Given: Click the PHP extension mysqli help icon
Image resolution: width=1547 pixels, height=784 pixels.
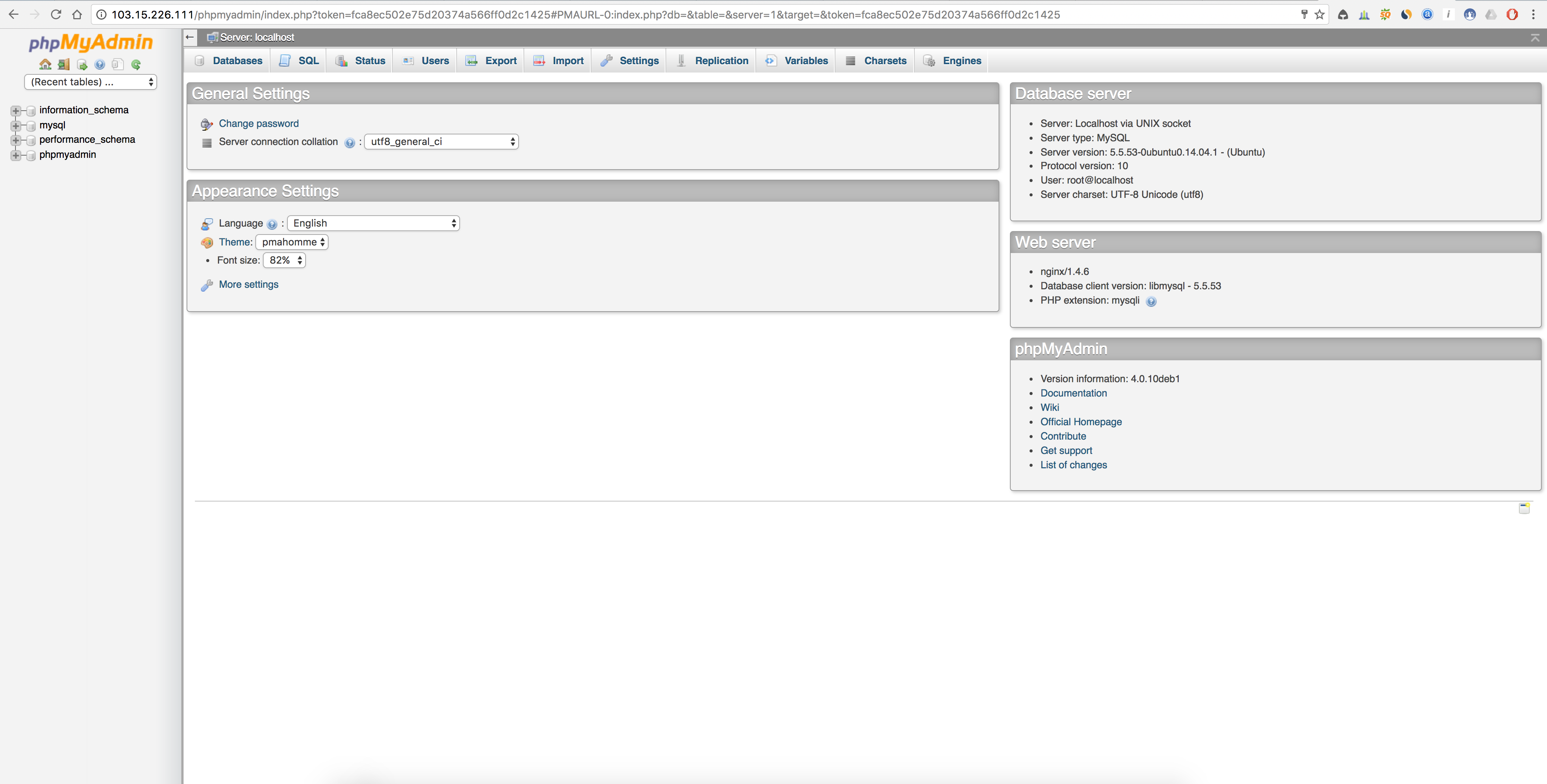Looking at the screenshot, I should coord(1152,302).
